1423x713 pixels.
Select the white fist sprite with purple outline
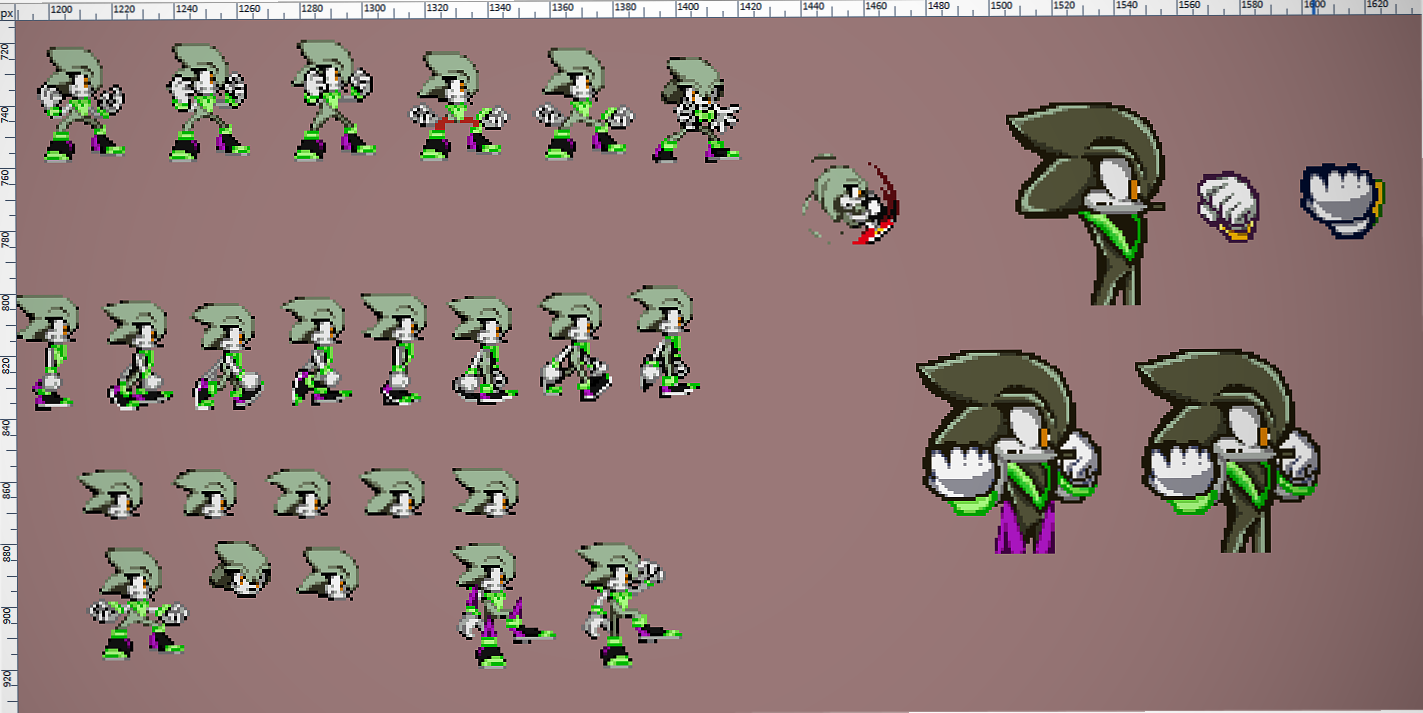pyautogui.click(x=1228, y=206)
